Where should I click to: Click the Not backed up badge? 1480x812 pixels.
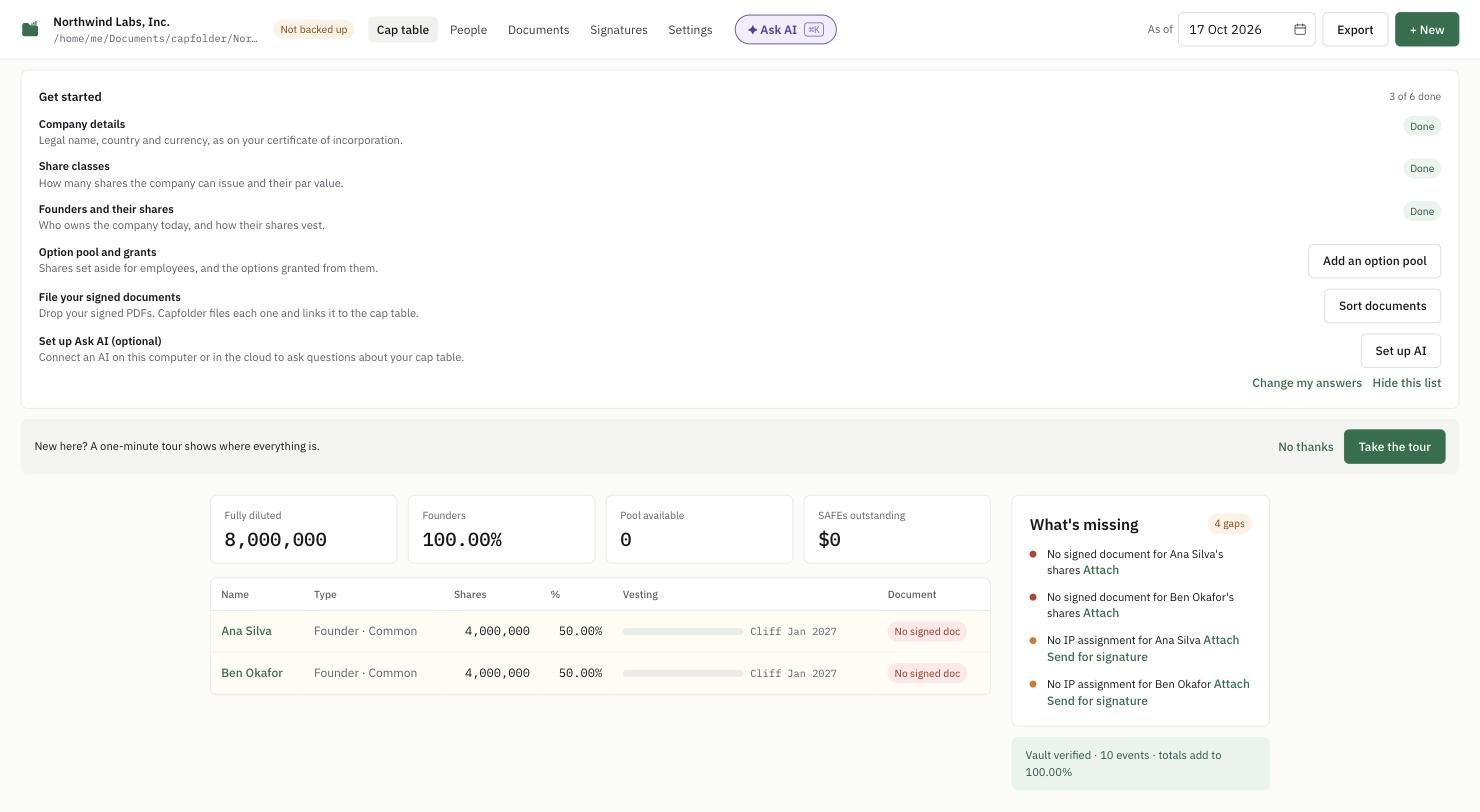click(314, 30)
